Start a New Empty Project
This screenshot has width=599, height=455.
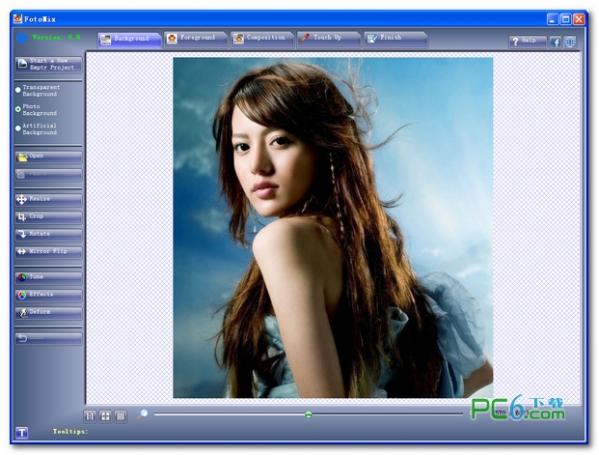pyautogui.click(x=49, y=64)
